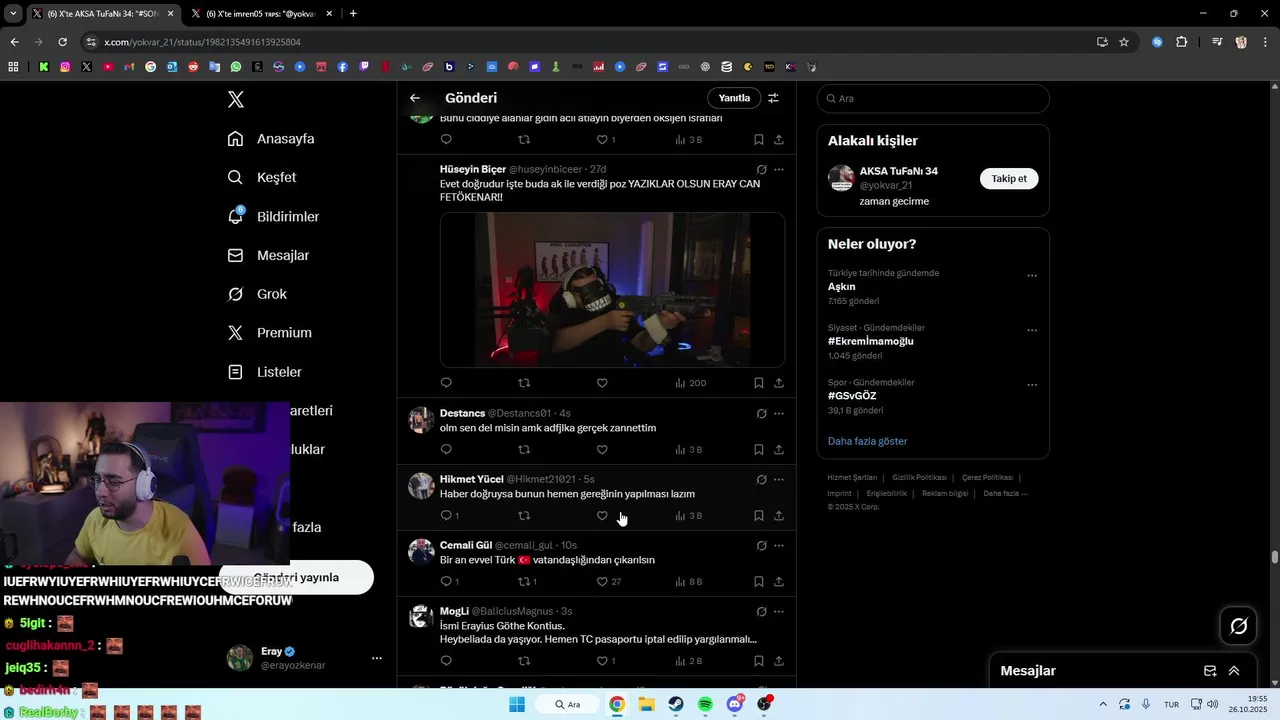Bookmark Hüseyin Biçer's reply
Screen dimensions: 1280x720
pos(758,383)
